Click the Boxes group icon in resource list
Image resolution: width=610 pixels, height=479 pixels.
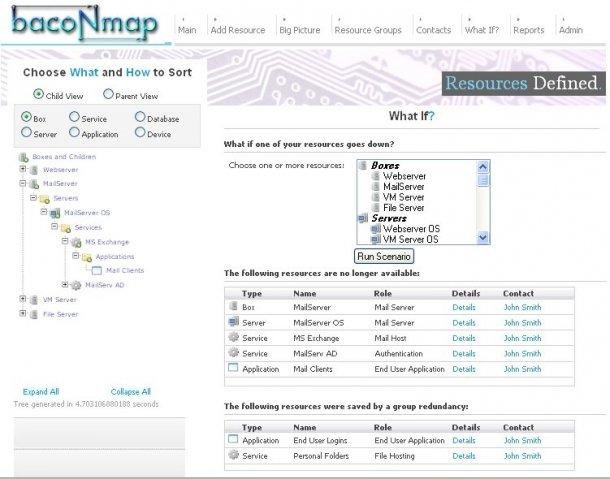pyautogui.click(x=363, y=165)
